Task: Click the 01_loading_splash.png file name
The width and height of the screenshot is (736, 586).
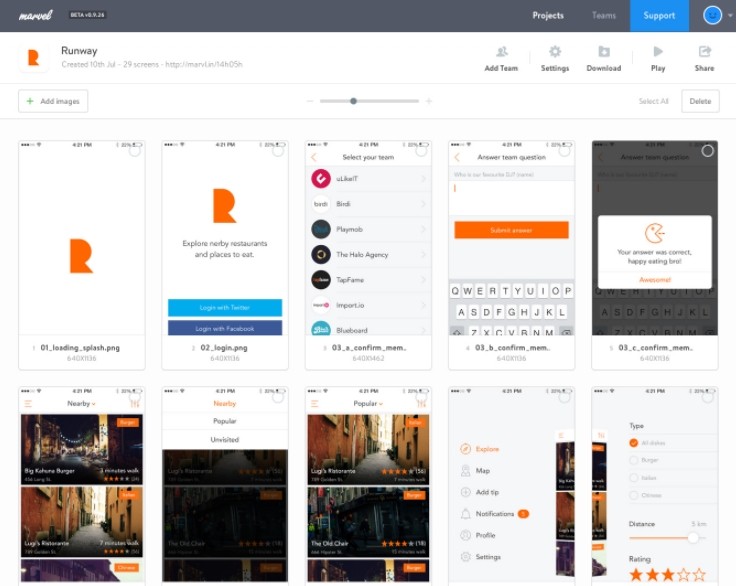Action: (x=80, y=348)
